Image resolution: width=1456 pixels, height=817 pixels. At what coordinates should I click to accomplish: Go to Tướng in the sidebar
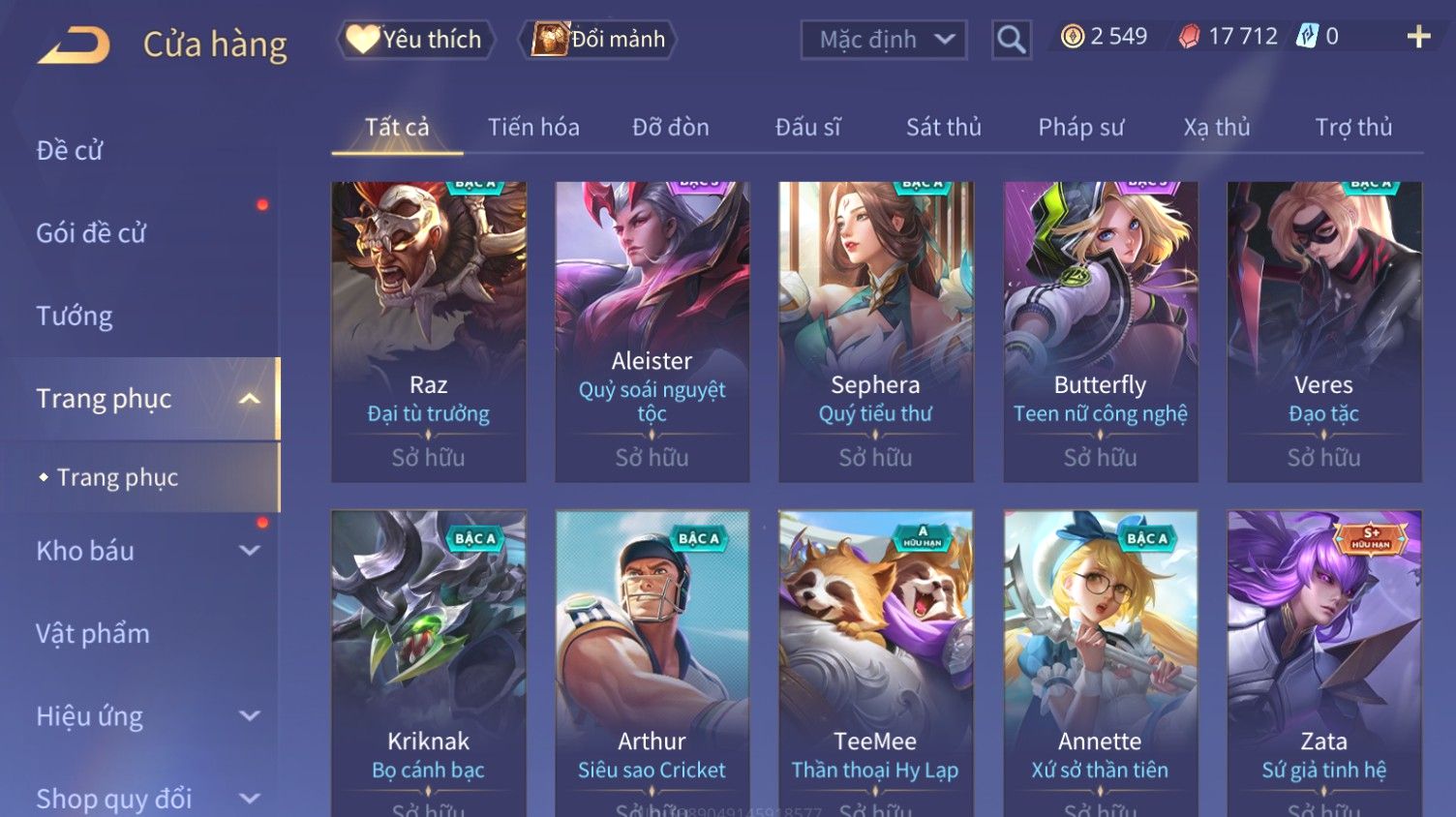pyautogui.click(x=75, y=317)
